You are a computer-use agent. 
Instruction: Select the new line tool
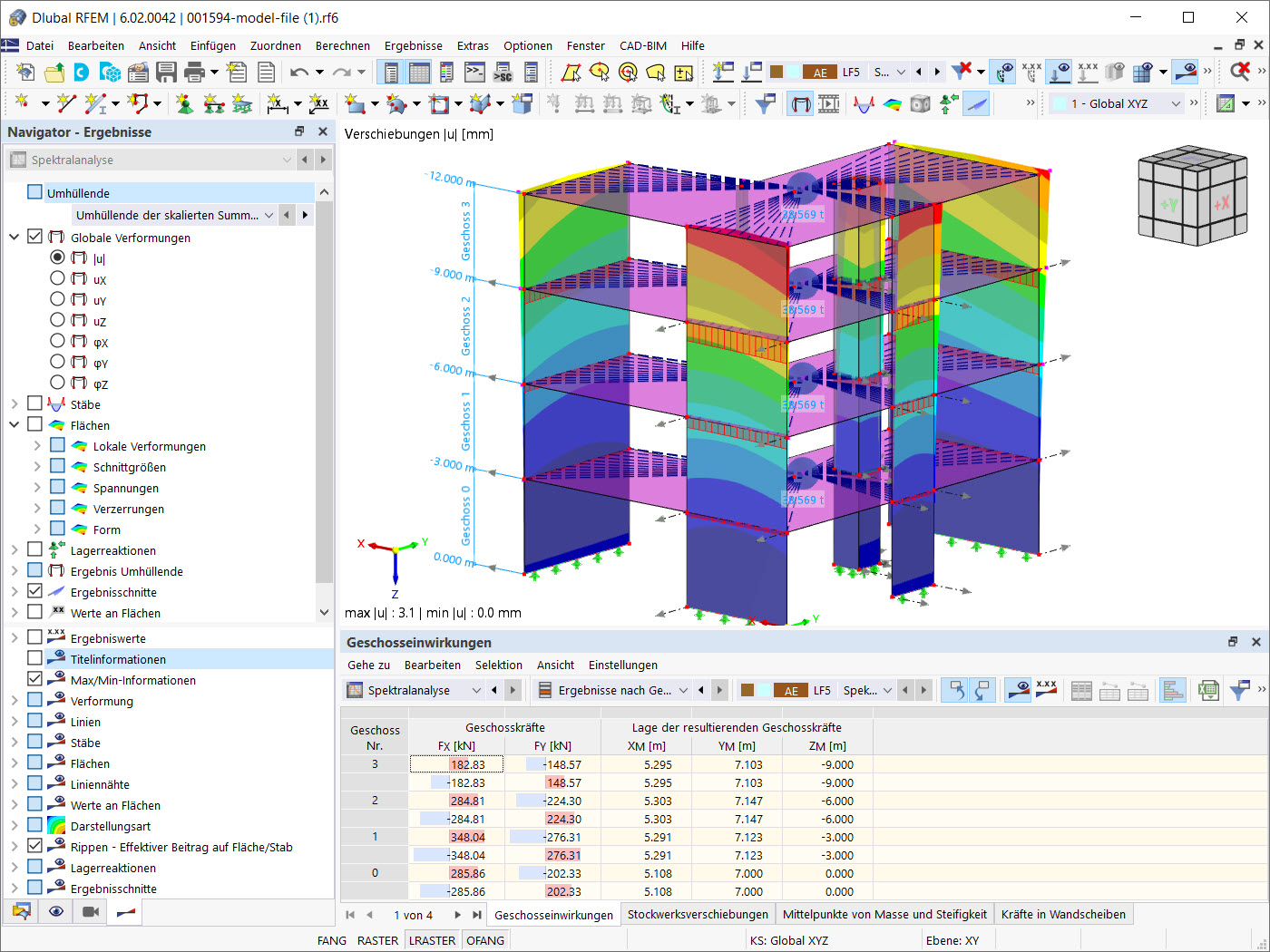point(66,104)
